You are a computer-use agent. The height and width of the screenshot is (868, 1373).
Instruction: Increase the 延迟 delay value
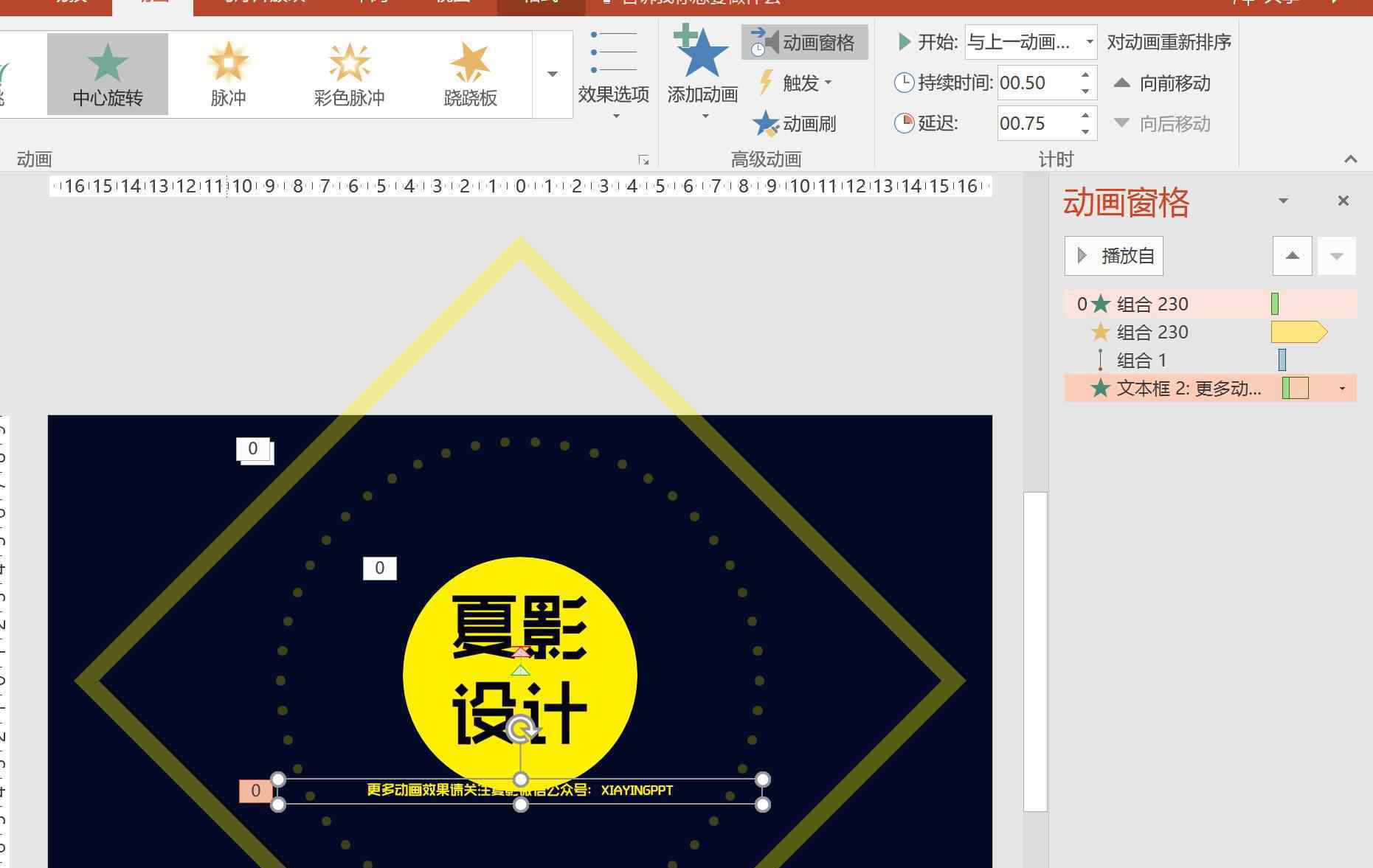(1085, 115)
